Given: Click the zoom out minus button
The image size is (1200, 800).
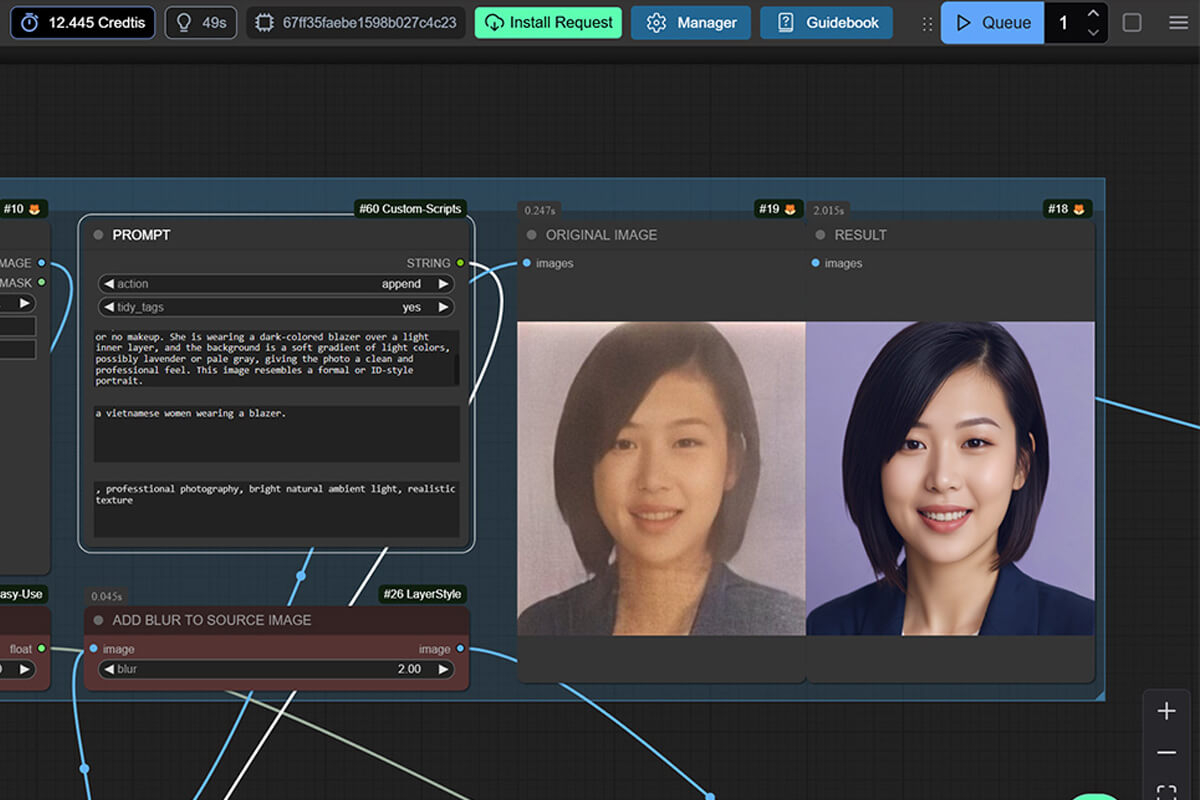Looking at the screenshot, I should coord(1166,752).
